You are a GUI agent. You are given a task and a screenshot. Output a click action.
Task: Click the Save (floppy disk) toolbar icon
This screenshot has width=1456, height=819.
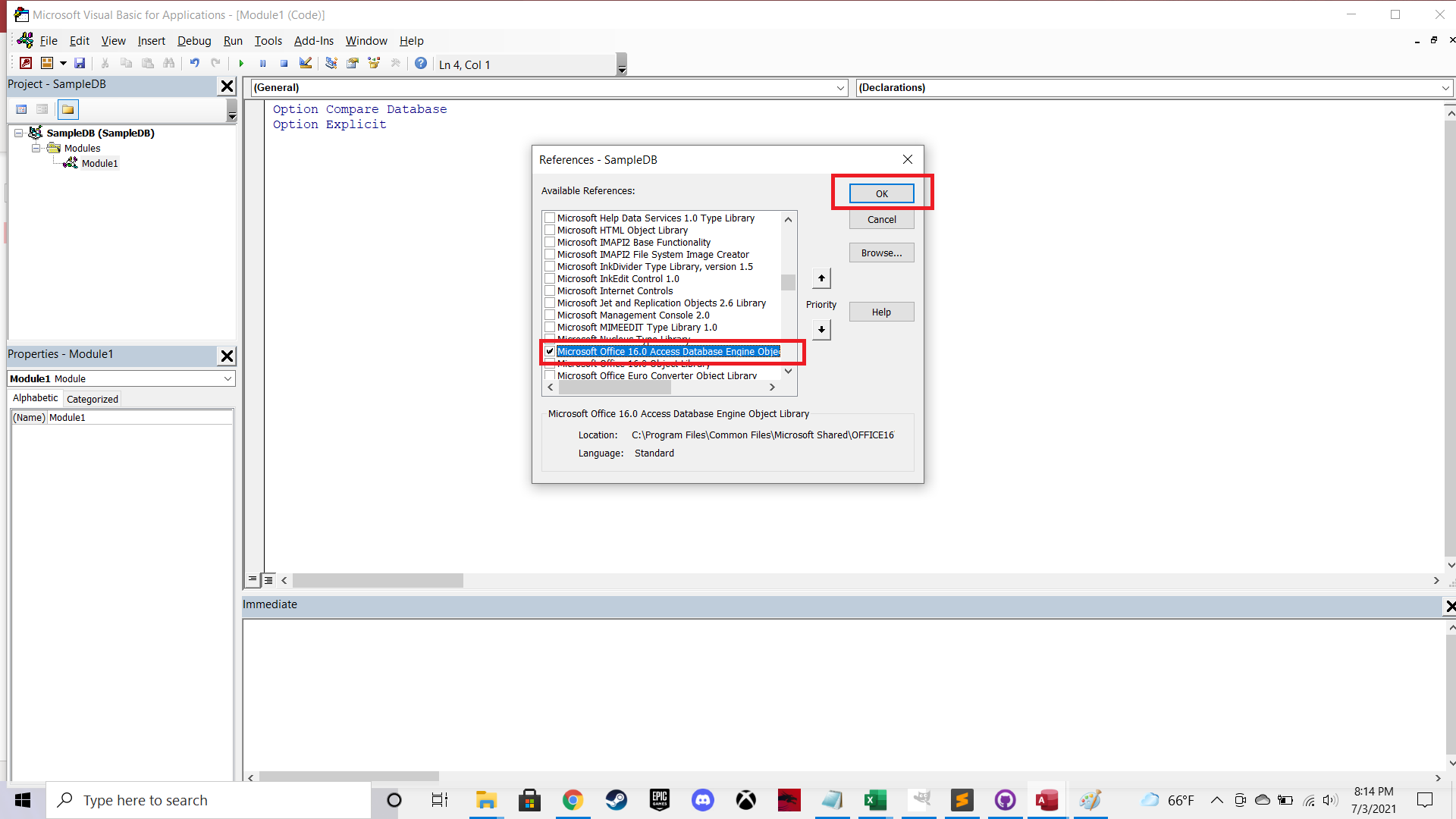click(80, 64)
